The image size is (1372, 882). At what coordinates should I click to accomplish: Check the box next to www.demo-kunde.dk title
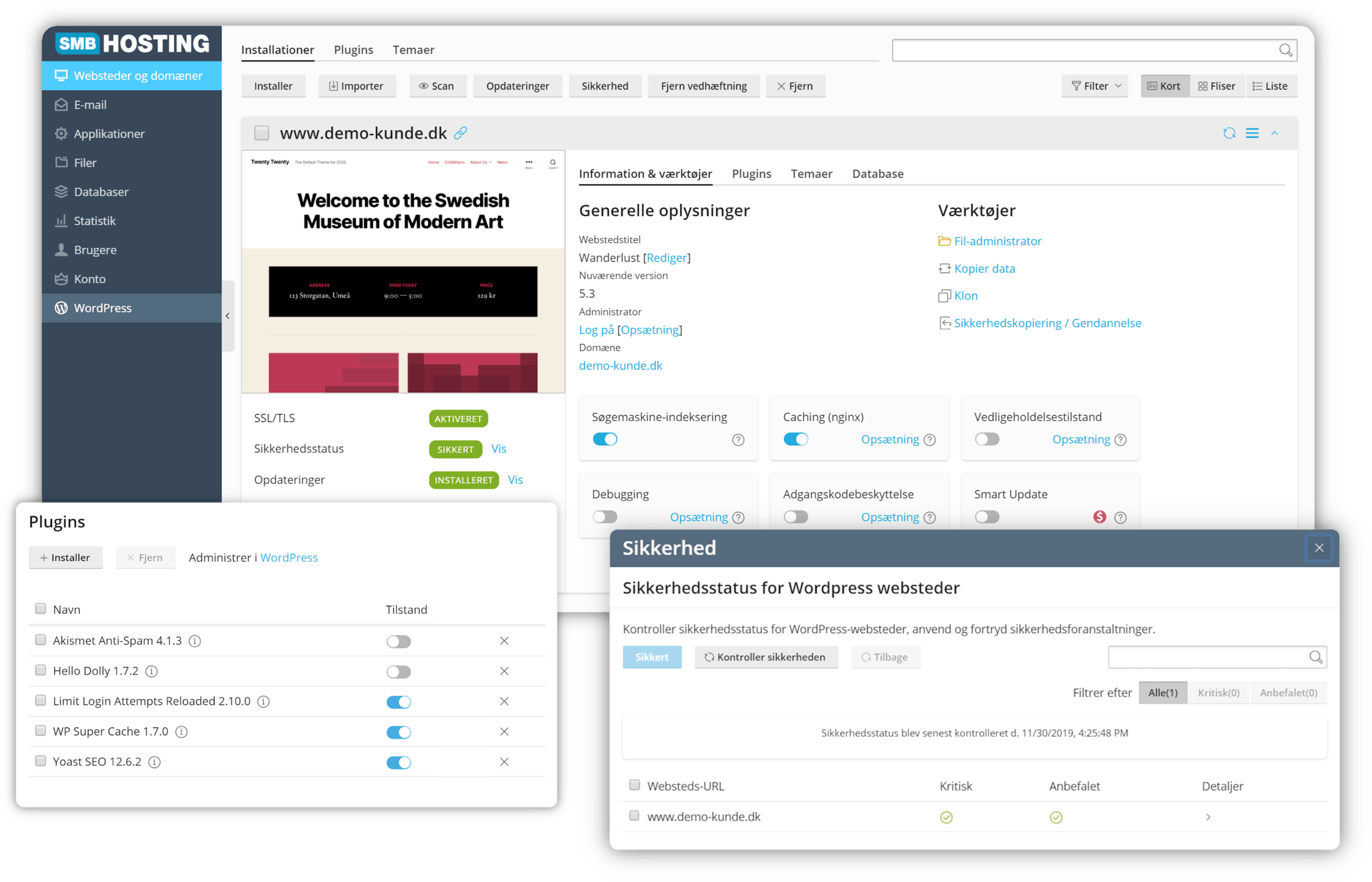pos(262,133)
